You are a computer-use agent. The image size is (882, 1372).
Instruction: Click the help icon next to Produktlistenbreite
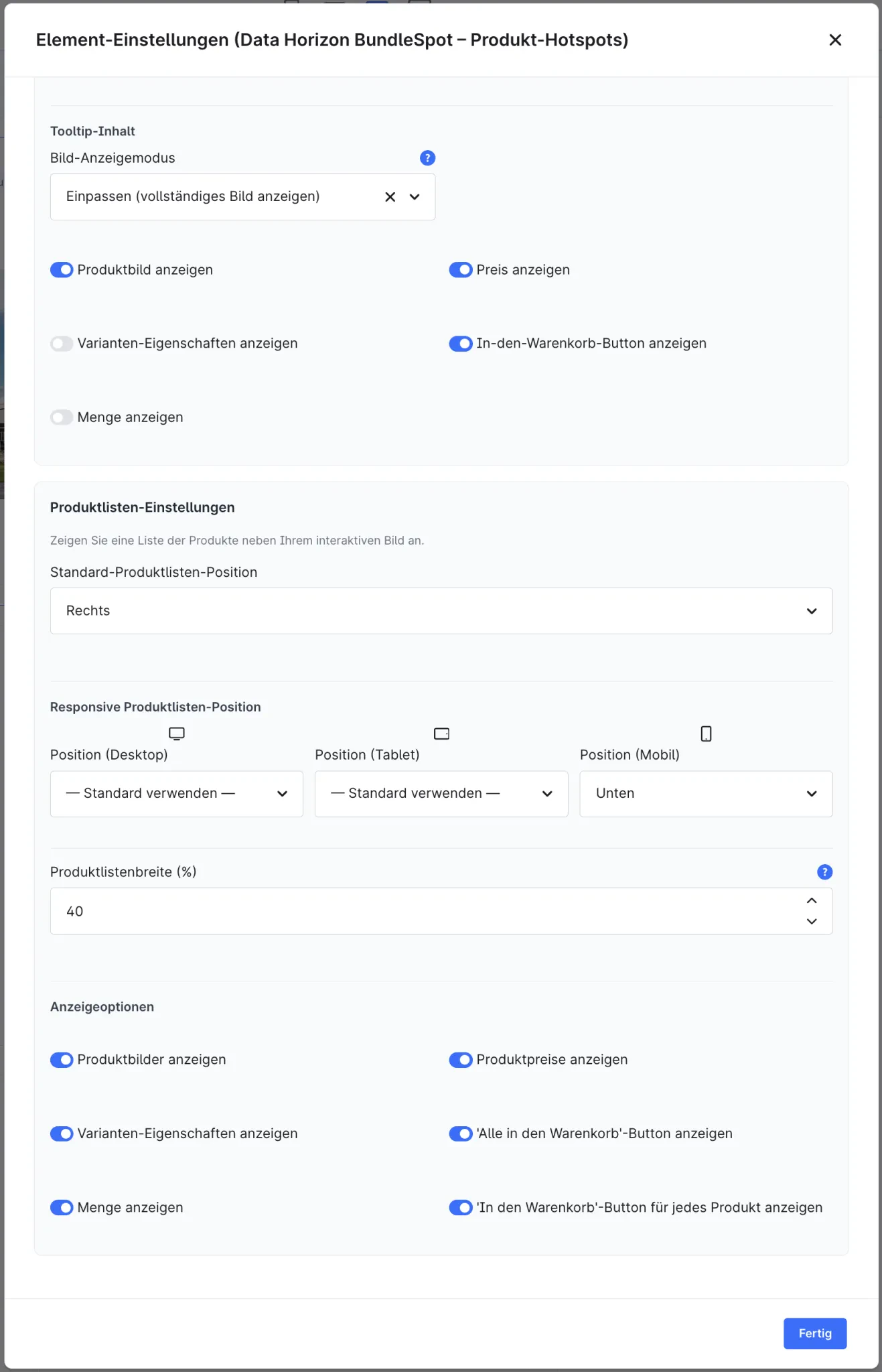click(824, 872)
